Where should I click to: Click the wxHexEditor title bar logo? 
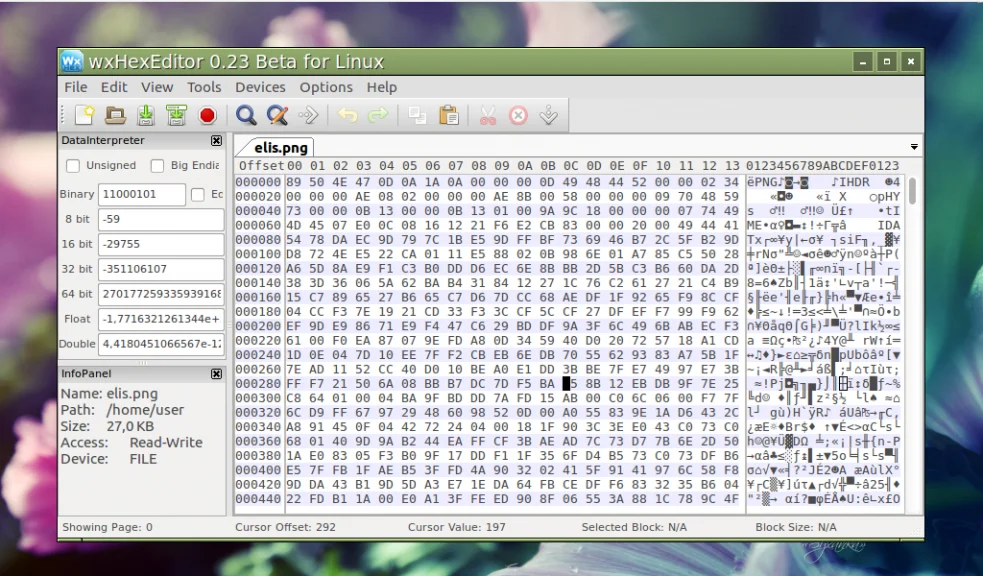click(72, 61)
